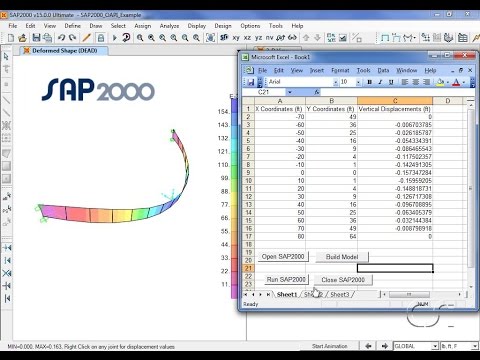Click the nv named view button
The width and height of the screenshot is (480, 360).
coord(269,38)
